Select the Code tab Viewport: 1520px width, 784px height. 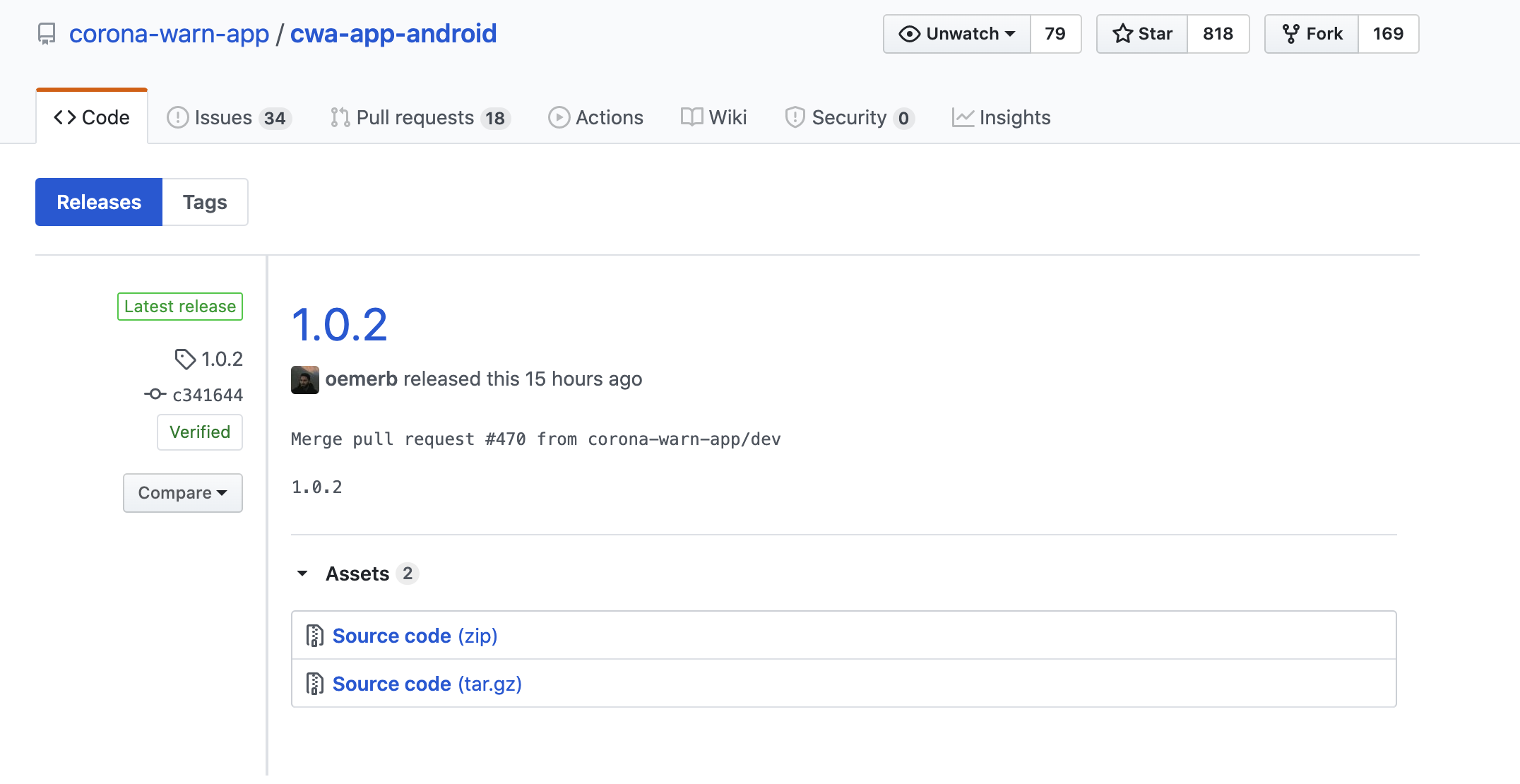[x=90, y=117]
